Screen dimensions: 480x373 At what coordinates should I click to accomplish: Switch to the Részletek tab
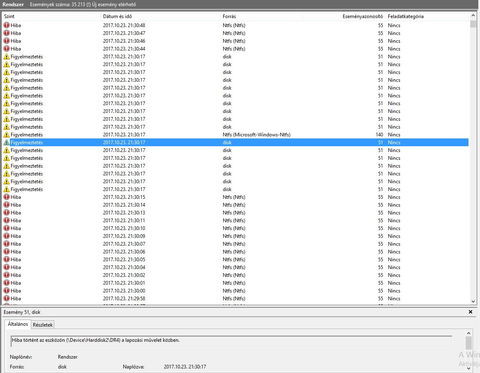[43, 325]
